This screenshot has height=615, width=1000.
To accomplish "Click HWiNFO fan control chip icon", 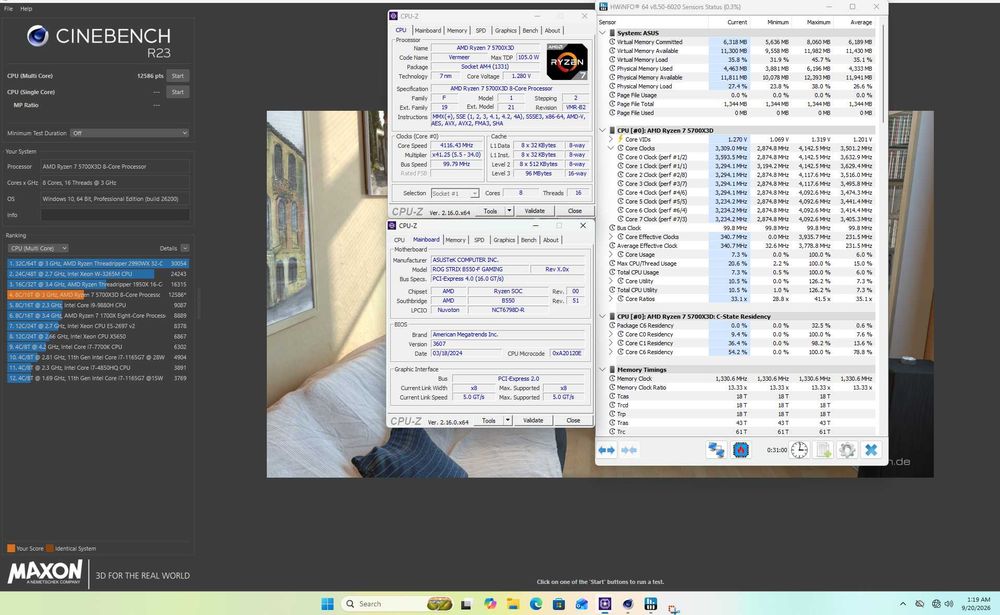I will pos(740,450).
